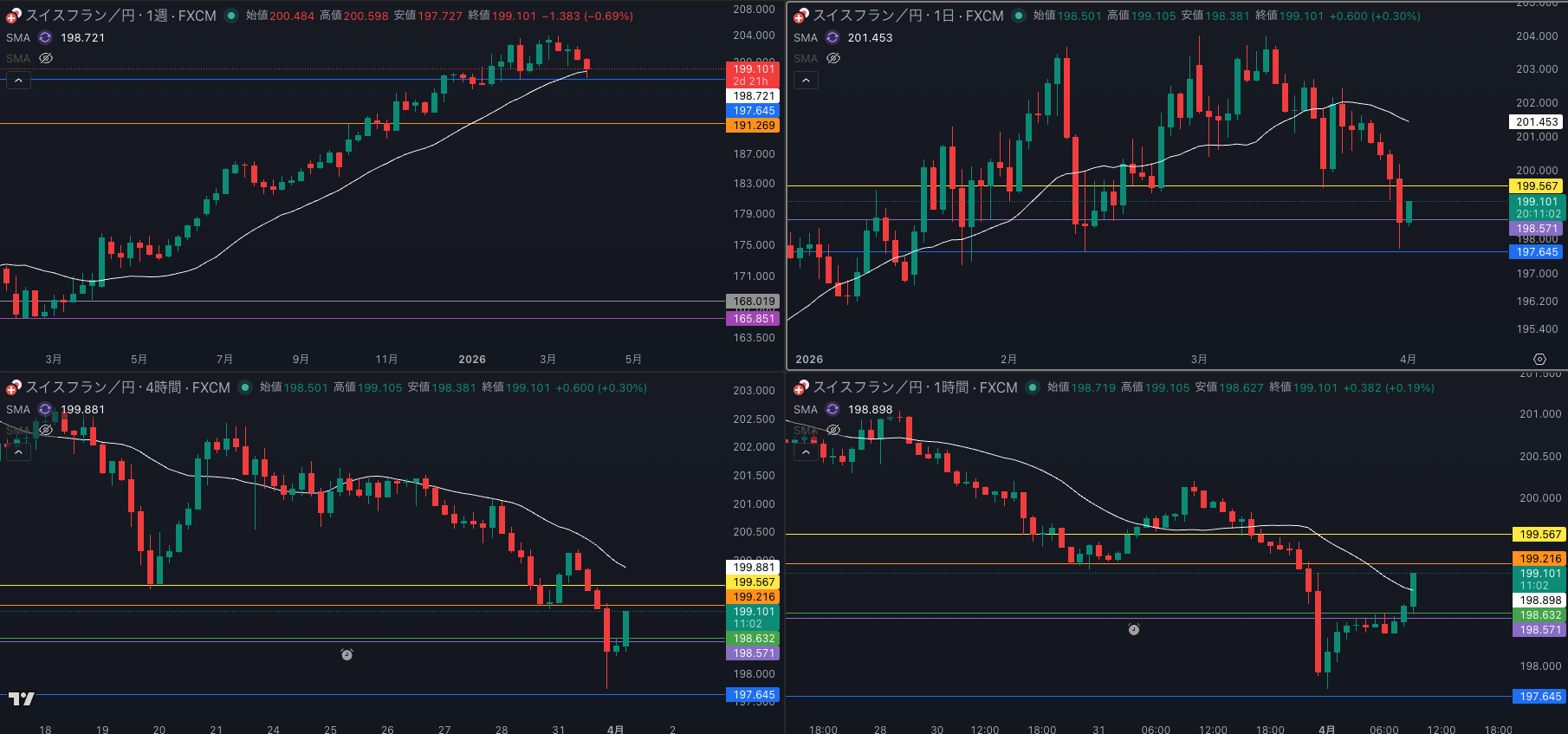Click the TradingView logo in the 4-hour chart

coord(22,698)
